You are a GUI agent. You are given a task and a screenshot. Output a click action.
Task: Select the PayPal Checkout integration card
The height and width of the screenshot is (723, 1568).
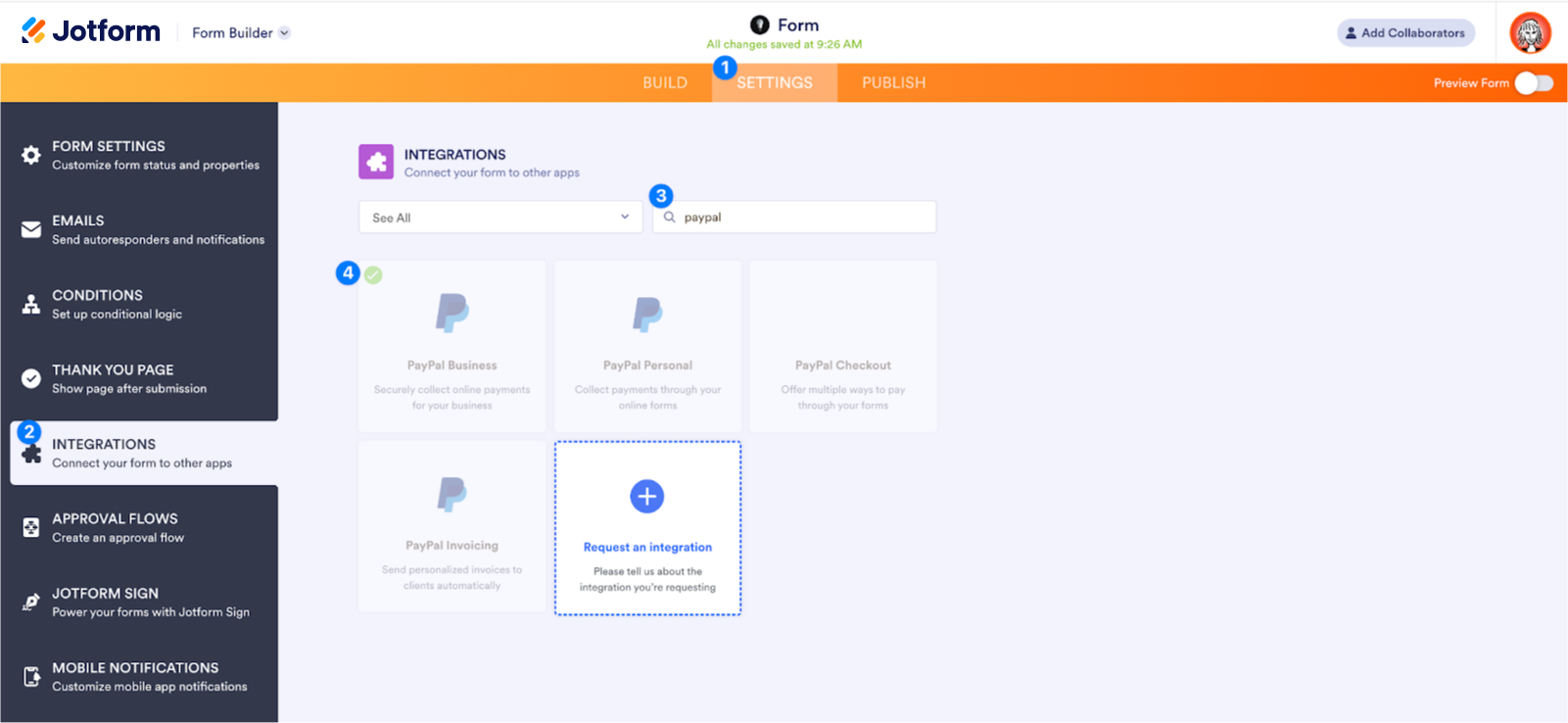pyautogui.click(x=843, y=346)
